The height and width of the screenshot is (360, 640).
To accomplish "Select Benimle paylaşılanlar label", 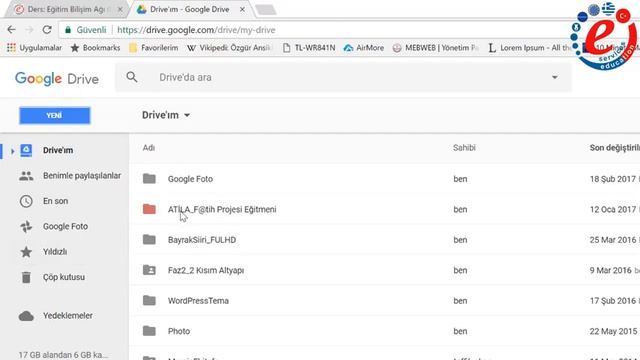I will point(82,176).
